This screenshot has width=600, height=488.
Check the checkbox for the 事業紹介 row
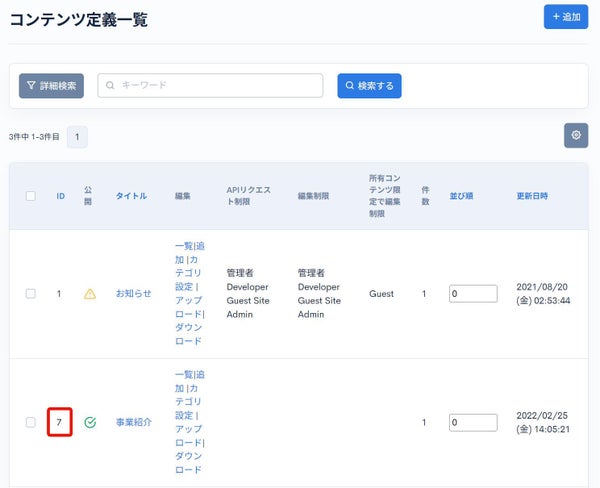coord(31,422)
